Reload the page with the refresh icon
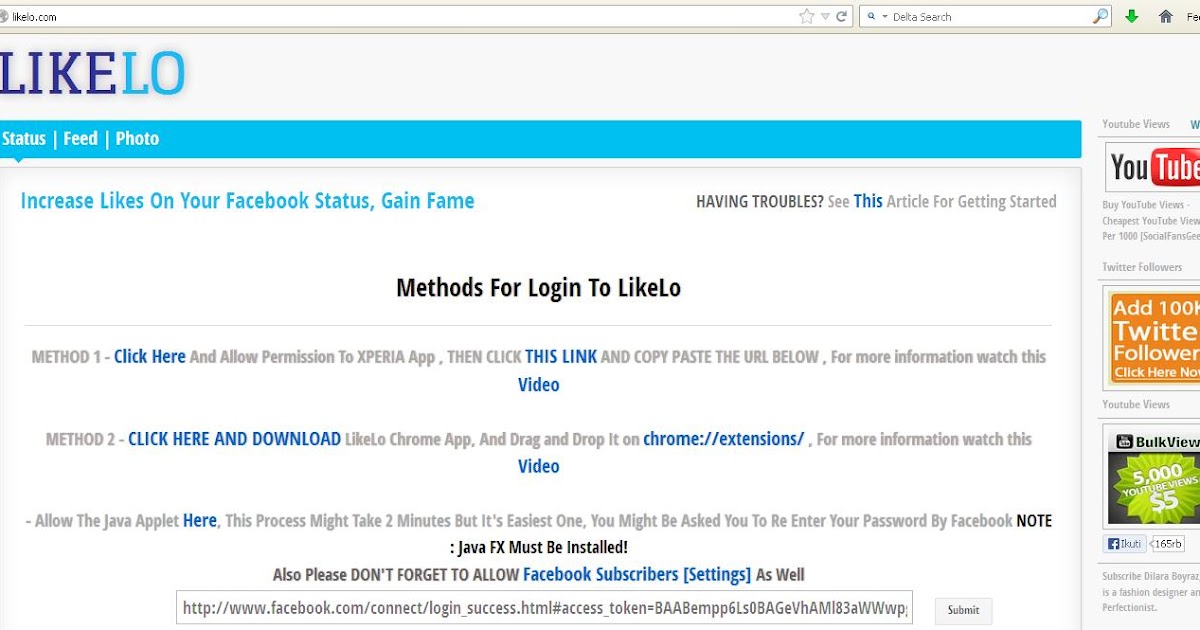Image resolution: width=1200 pixels, height=630 pixels. click(842, 16)
